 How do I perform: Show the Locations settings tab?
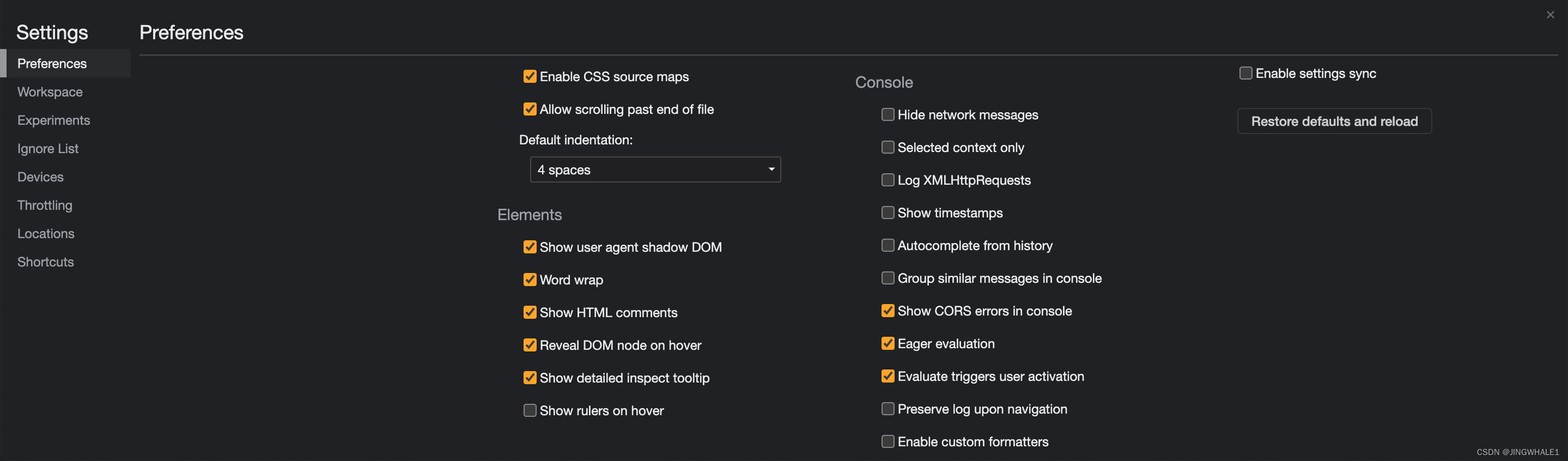pyautogui.click(x=46, y=233)
